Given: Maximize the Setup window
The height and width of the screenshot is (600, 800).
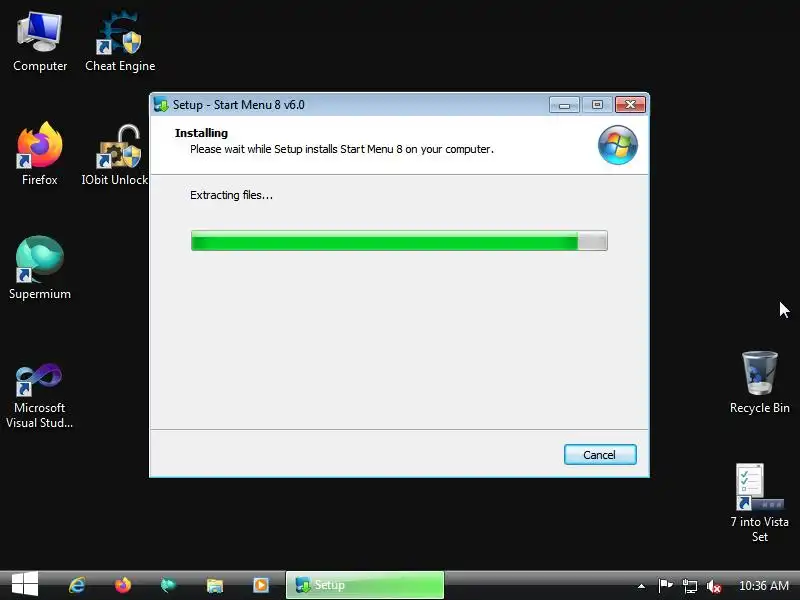Looking at the screenshot, I should (597, 105).
